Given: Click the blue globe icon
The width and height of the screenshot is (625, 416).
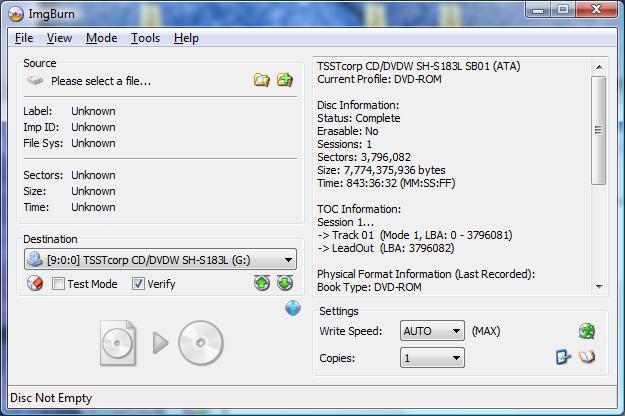Looking at the screenshot, I should click(x=293, y=309).
